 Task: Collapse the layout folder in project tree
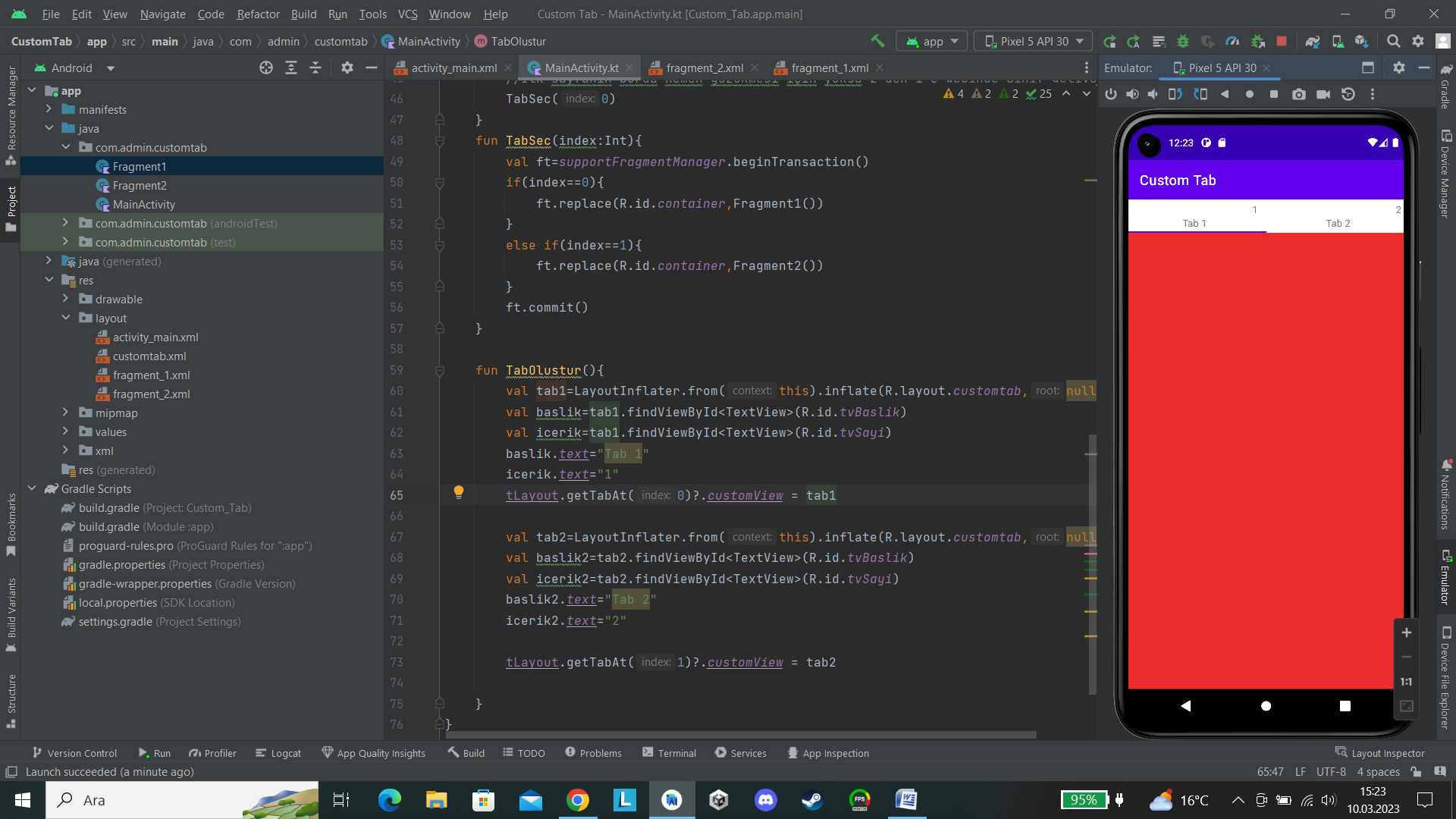(66, 318)
